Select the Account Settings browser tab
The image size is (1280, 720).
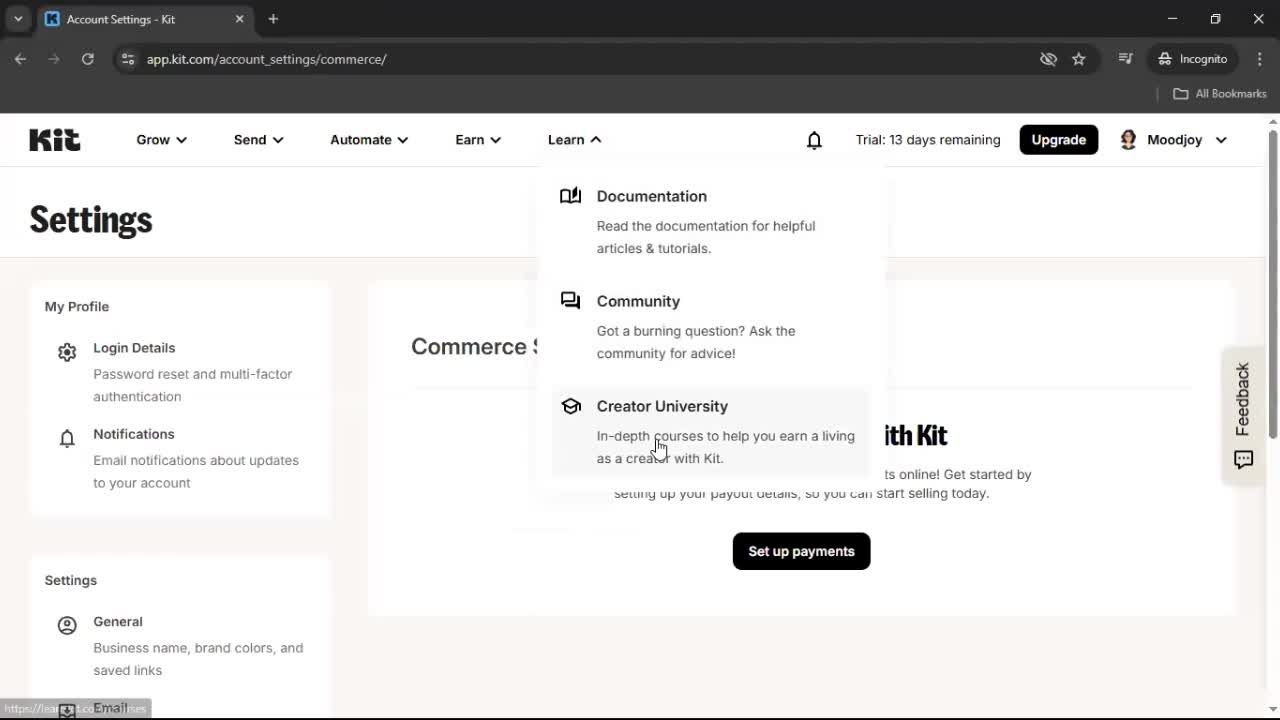point(130,19)
